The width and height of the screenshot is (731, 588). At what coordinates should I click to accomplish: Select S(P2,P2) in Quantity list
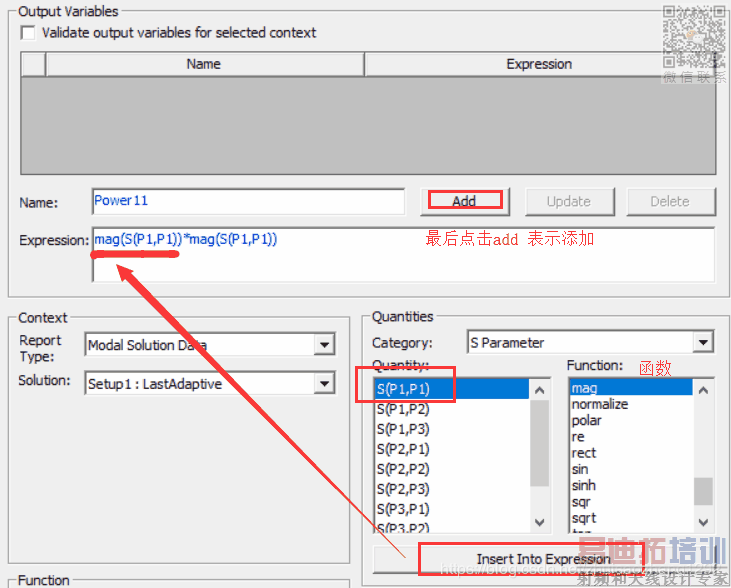[x=451, y=469]
